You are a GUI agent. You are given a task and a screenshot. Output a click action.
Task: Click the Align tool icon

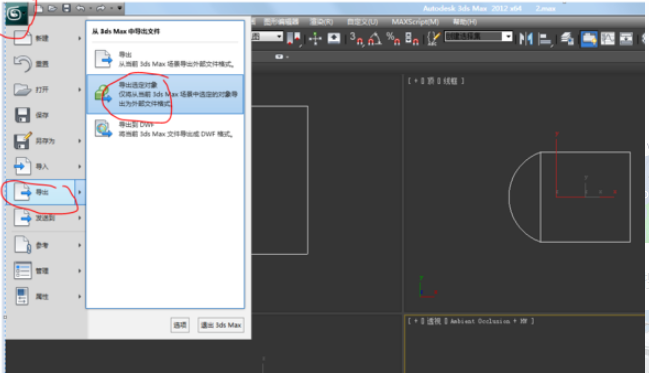[545, 40]
